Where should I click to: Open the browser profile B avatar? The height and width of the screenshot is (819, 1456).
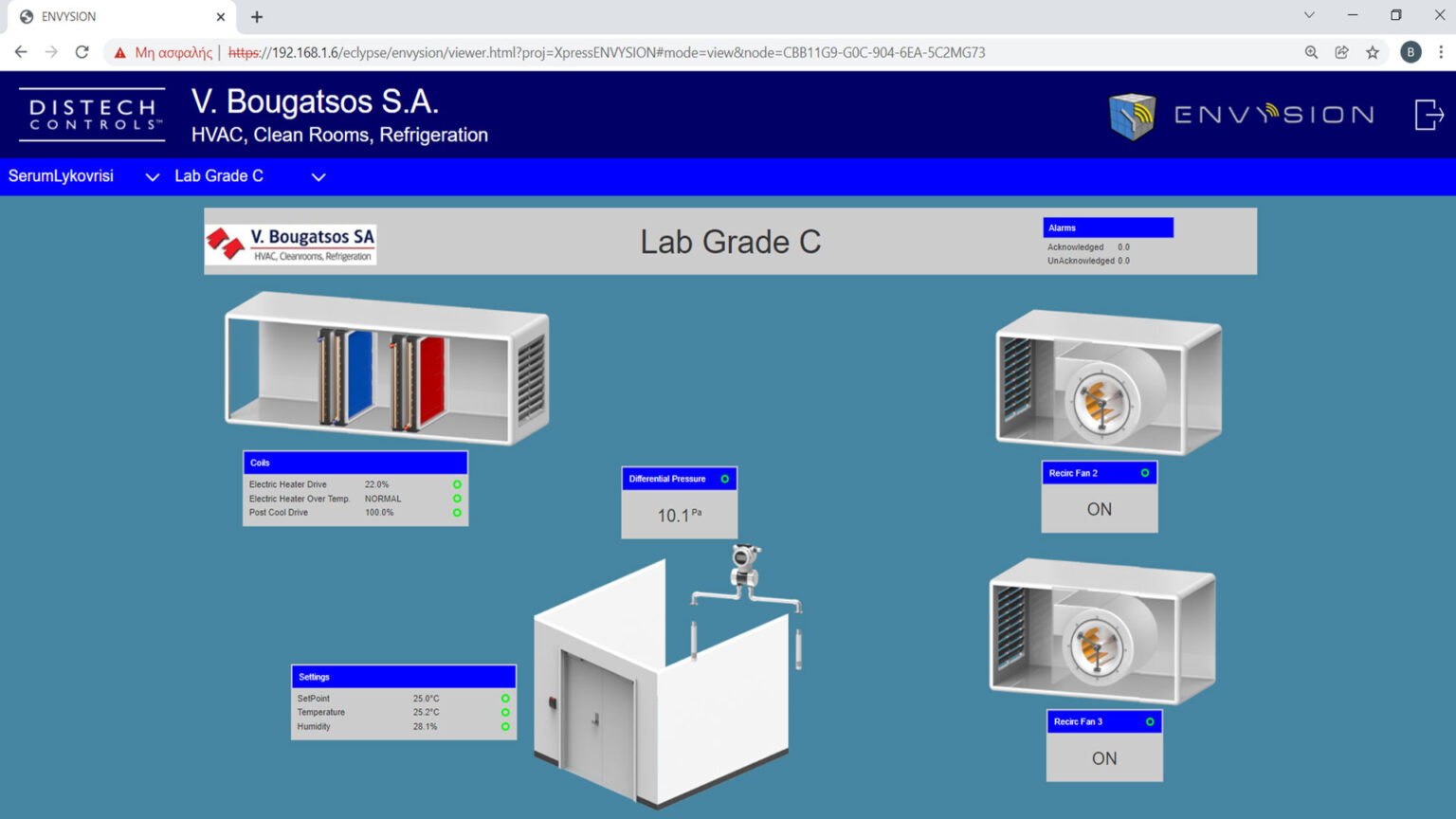point(1410,52)
